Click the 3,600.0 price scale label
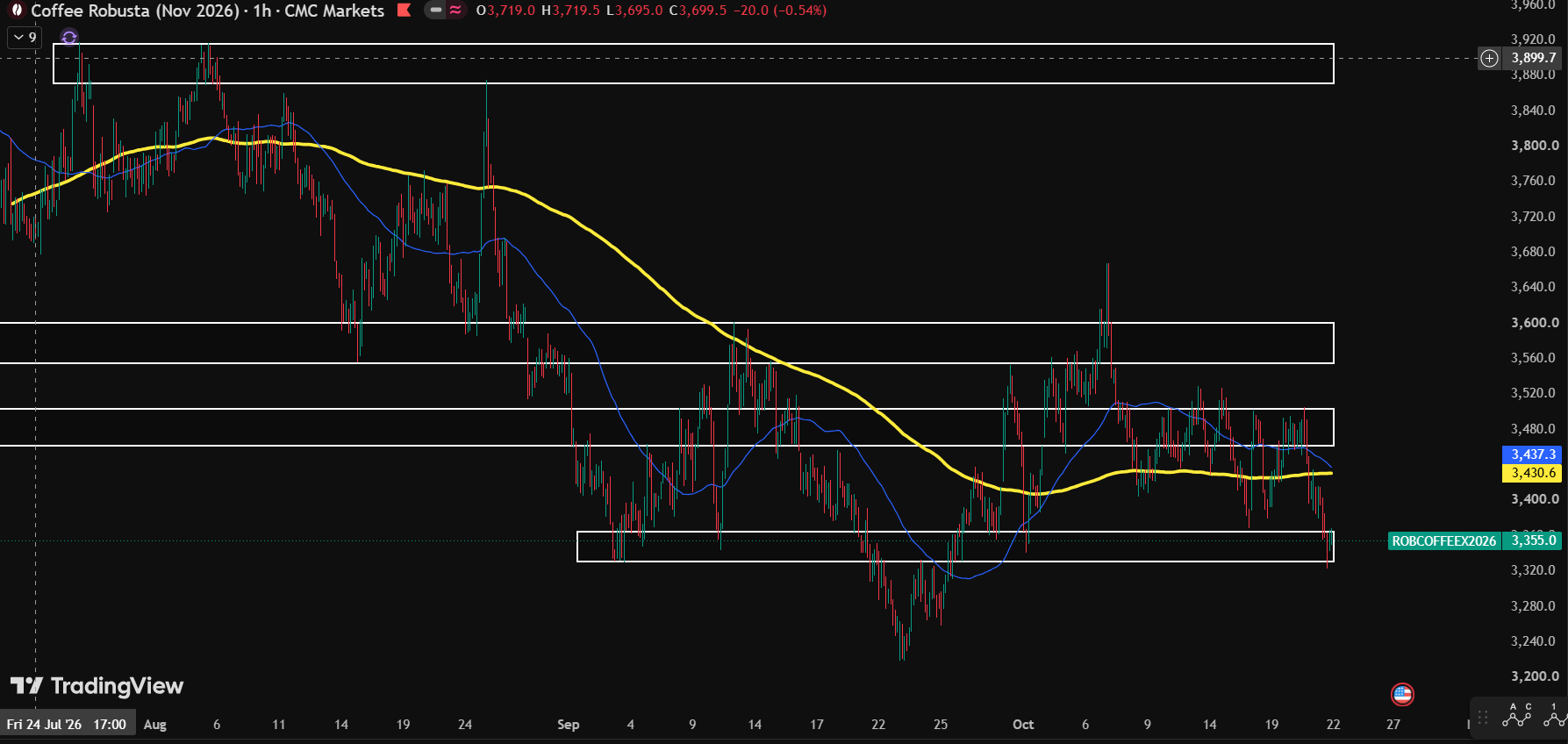The height and width of the screenshot is (744, 1568). pyautogui.click(x=1535, y=323)
